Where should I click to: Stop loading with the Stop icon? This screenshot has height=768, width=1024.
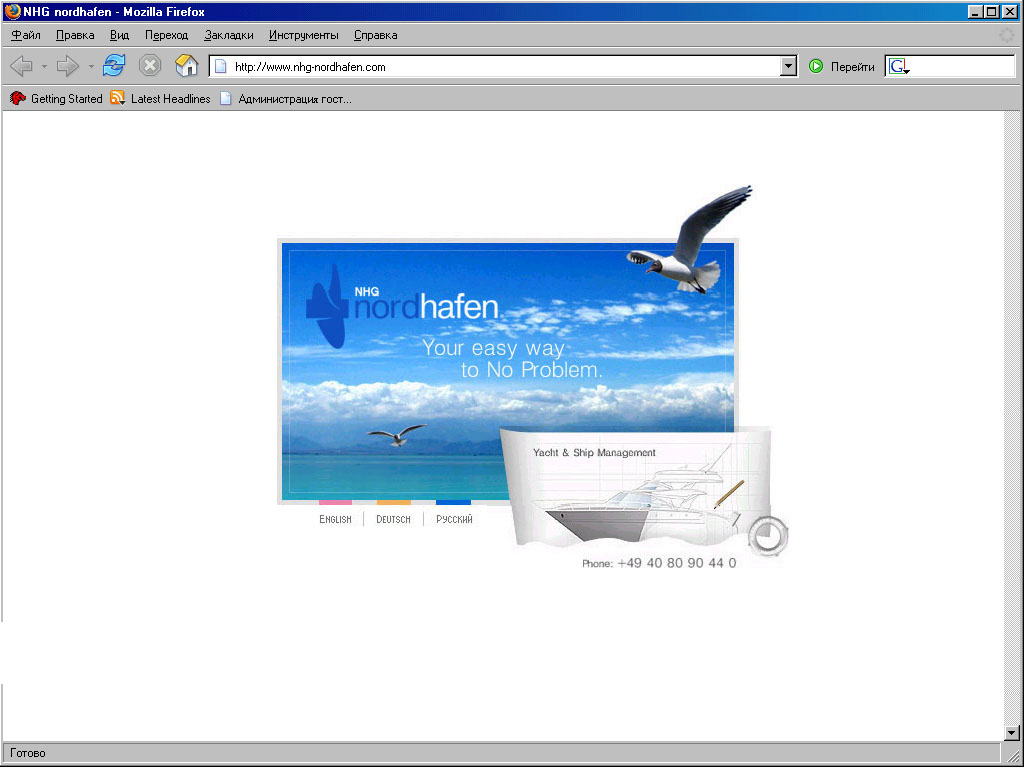pyautogui.click(x=150, y=65)
